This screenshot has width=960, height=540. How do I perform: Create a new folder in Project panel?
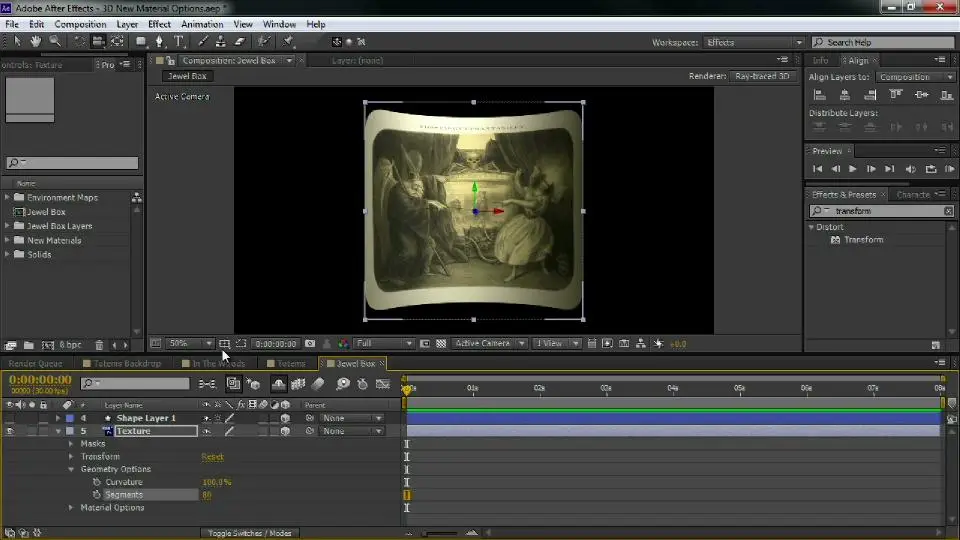pos(29,345)
